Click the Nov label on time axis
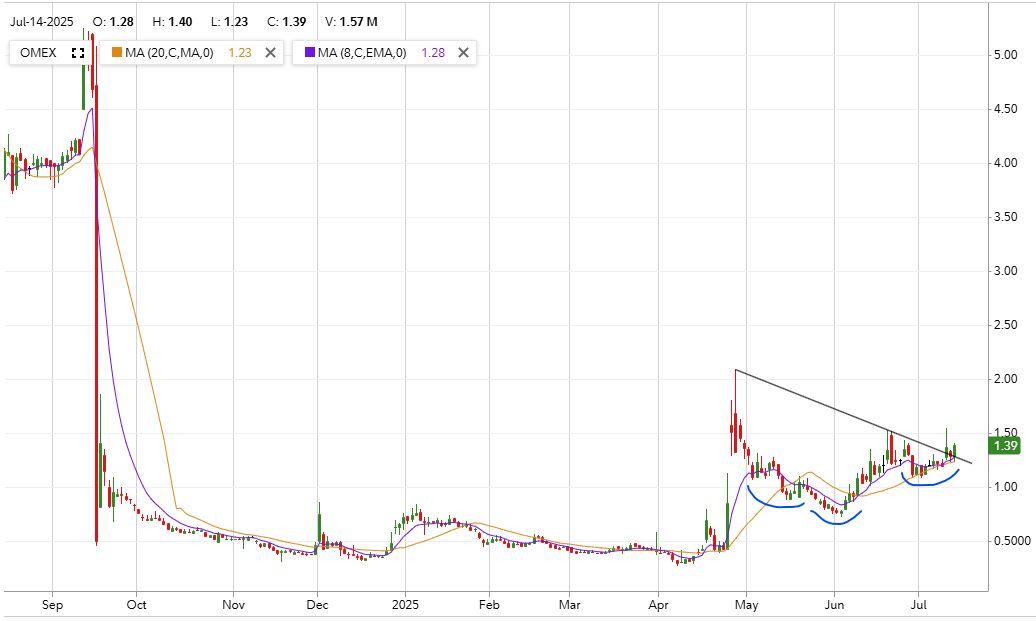The width and height of the screenshot is (1036, 621). coord(233,604)
